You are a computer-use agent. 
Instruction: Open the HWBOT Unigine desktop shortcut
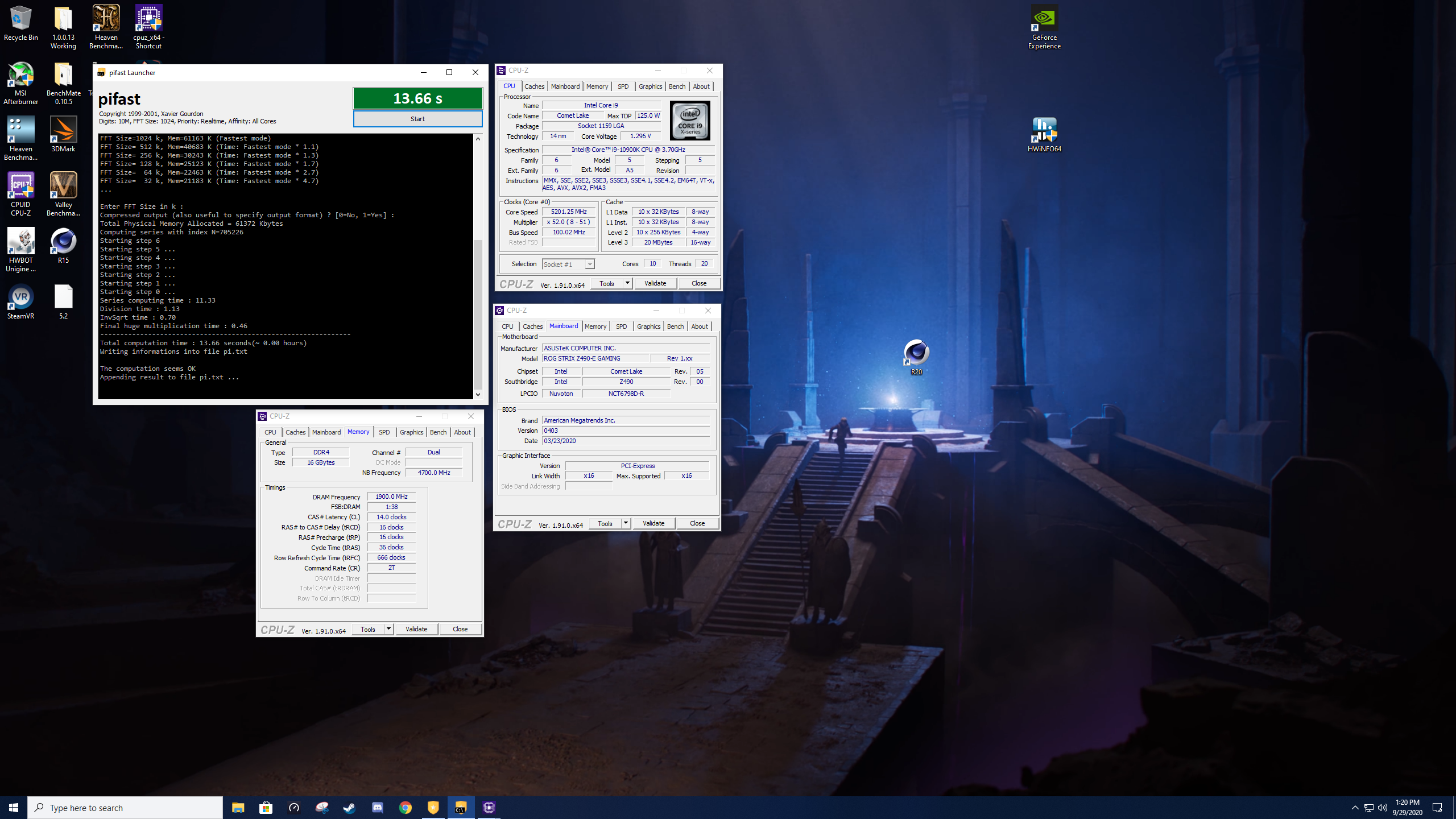click(x=20, y=250)
